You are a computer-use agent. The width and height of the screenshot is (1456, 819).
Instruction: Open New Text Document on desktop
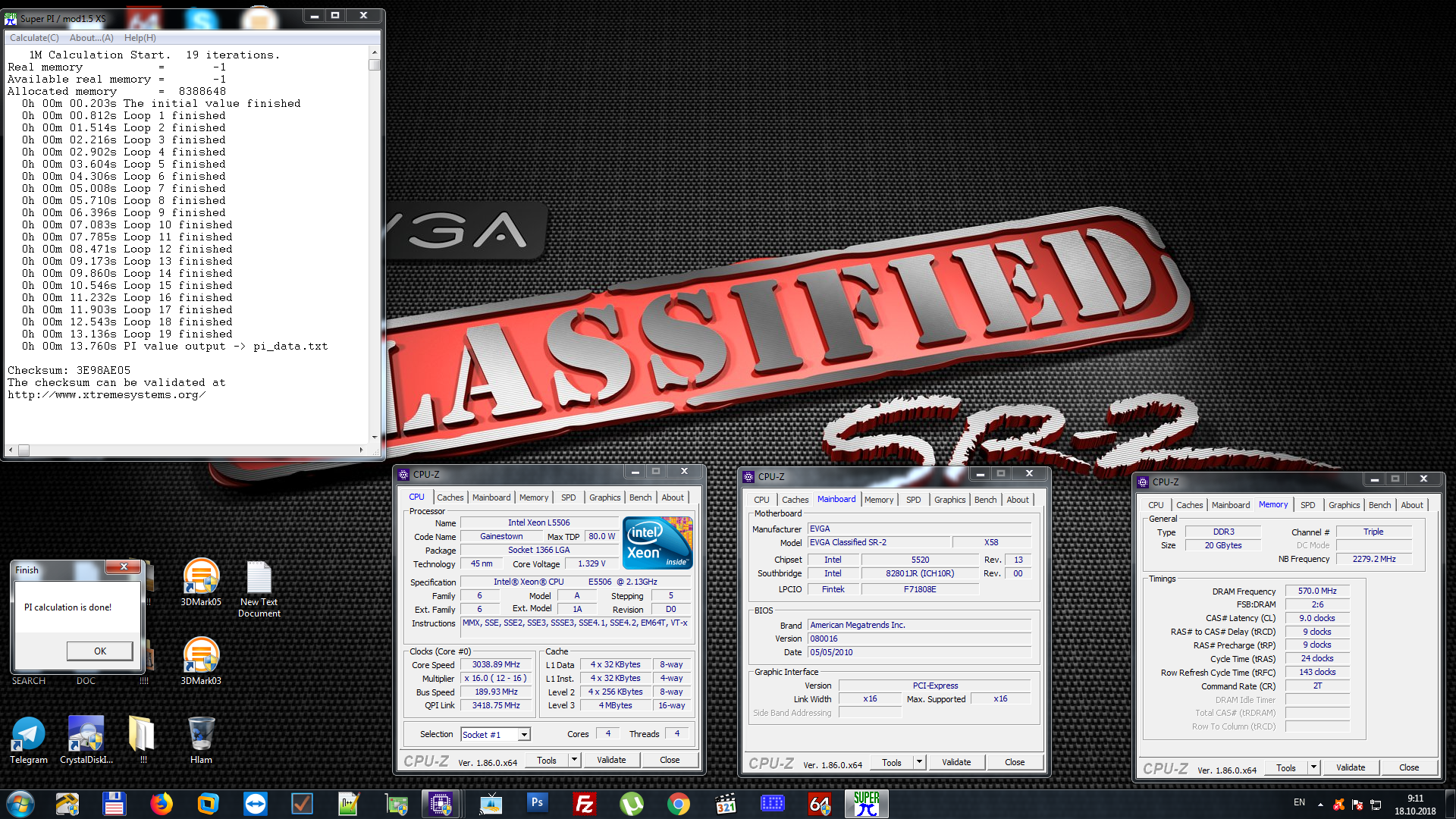coord(259,589)
